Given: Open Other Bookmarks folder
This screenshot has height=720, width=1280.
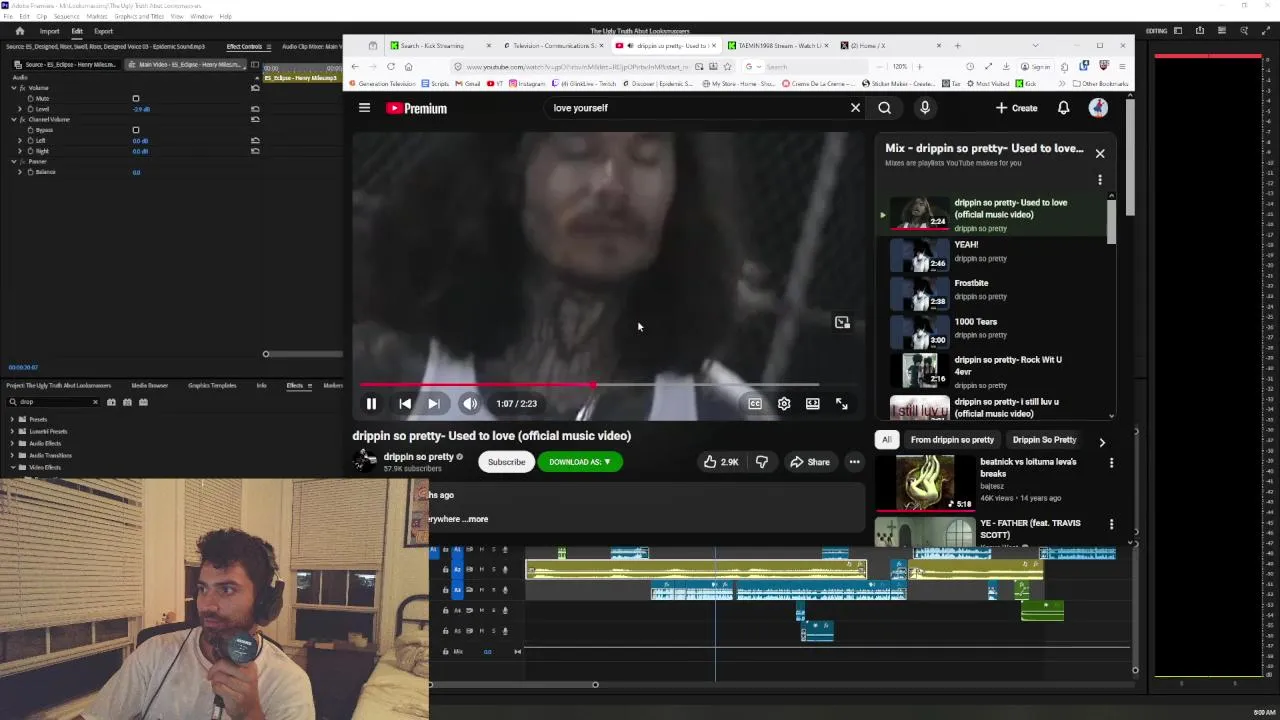Looking at the screenshot, I should pyautogui.click(x=1100, y=84).
